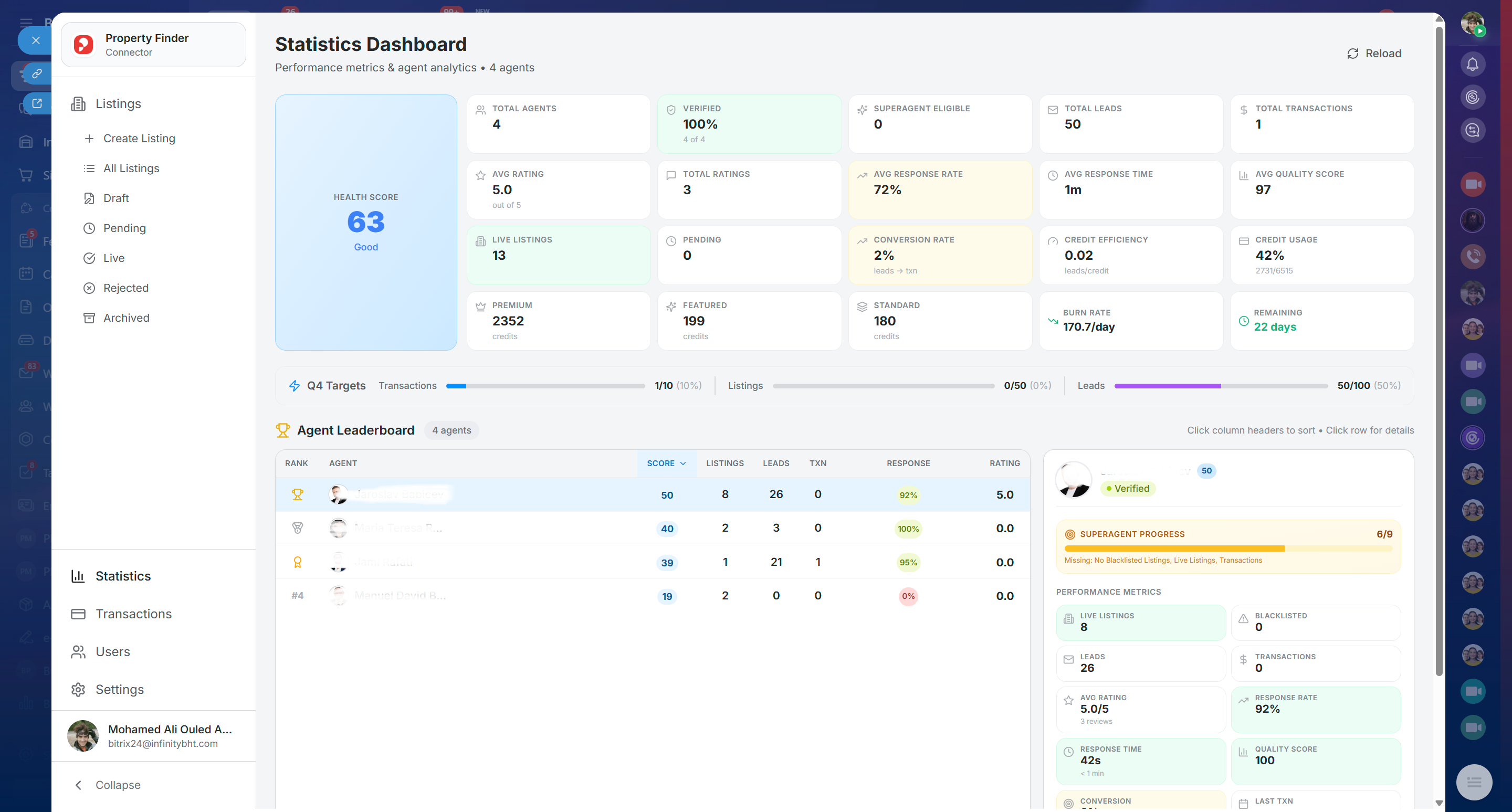The width and height of the screenshot is (1512, 812).
Task: Go to the Settings page
Action: [119, 689]
